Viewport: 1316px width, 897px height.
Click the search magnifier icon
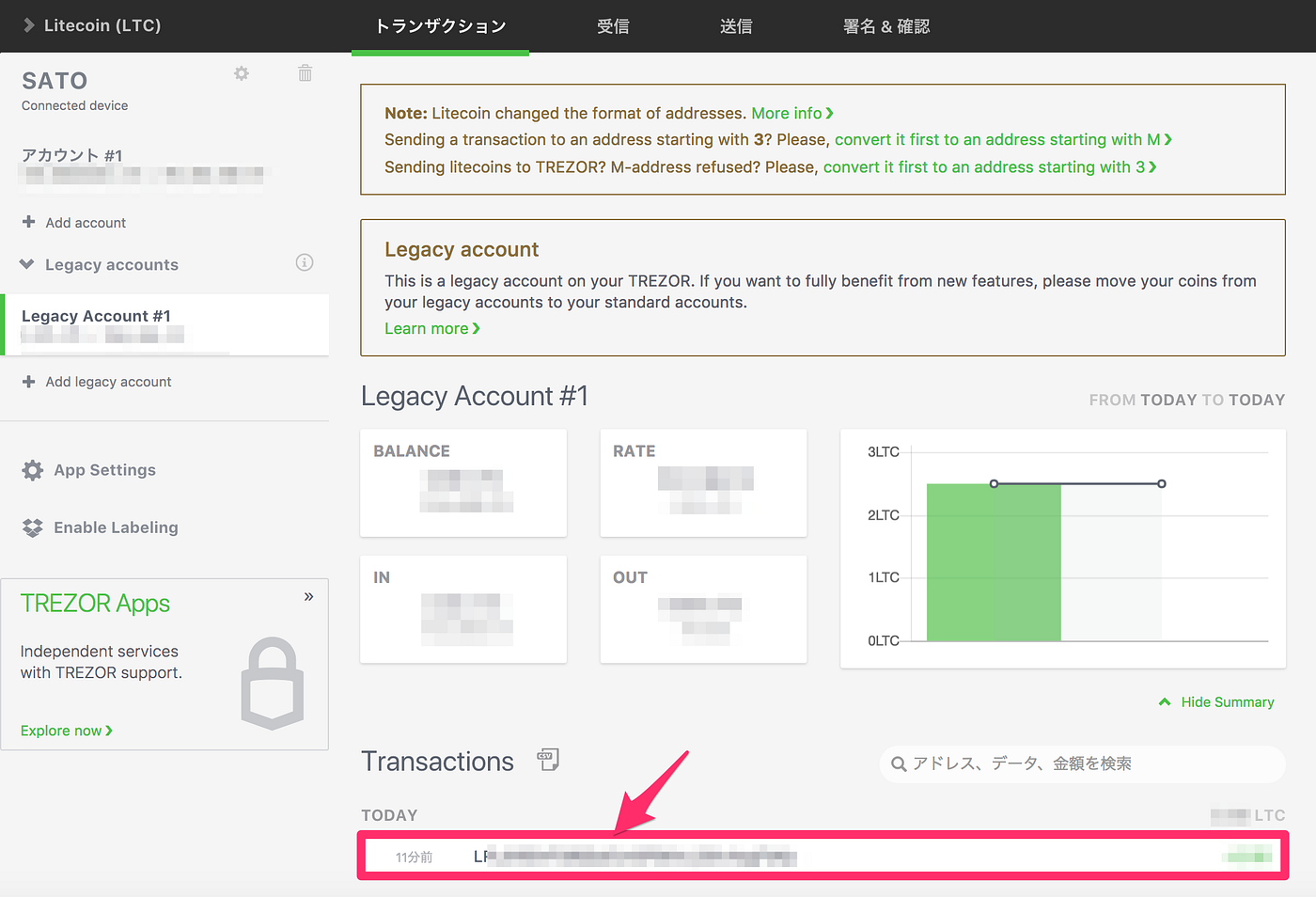(899, 764)
